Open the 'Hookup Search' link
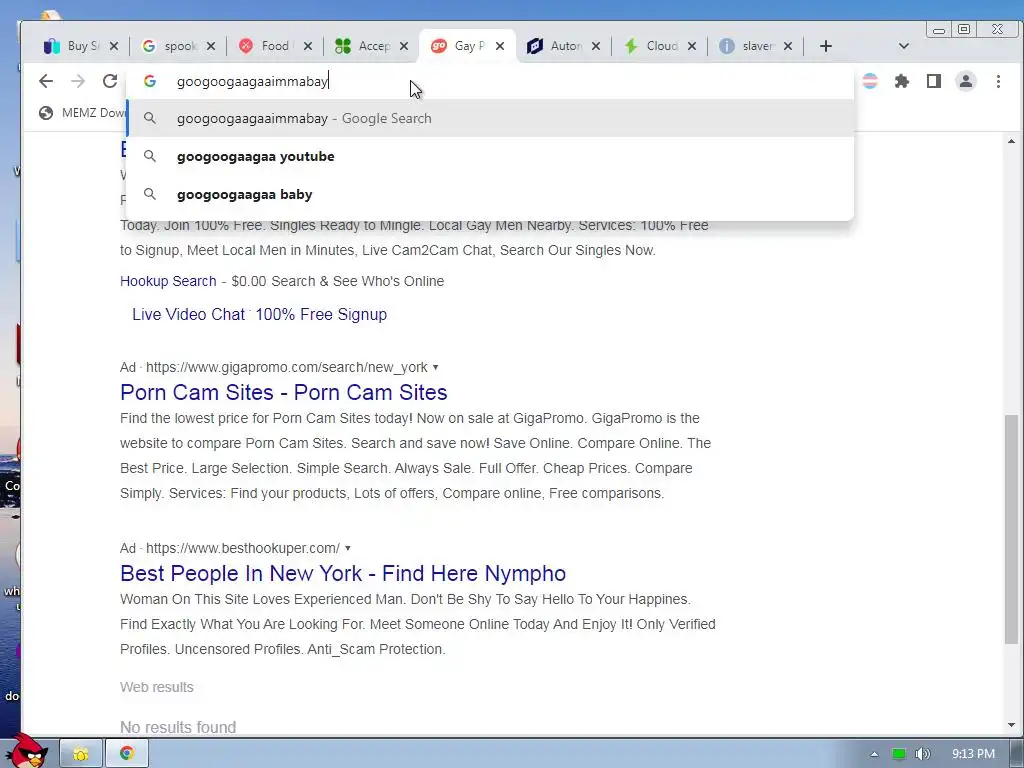The image size is (1024, 768). pos(168,281)
